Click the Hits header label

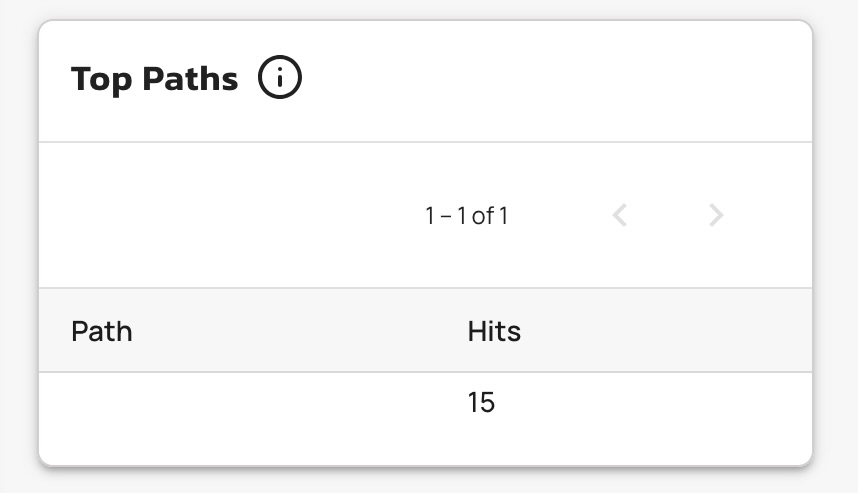click(494, 331)
